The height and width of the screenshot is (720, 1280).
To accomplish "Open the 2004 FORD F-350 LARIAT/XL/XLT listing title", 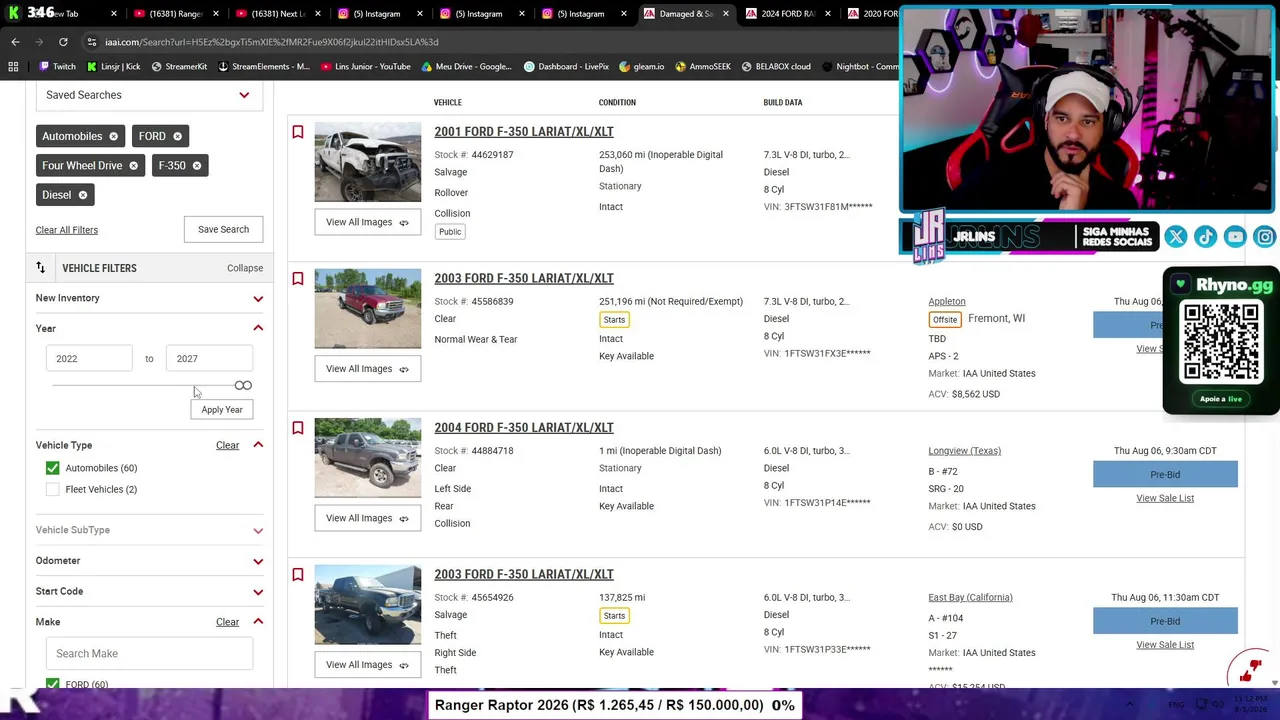I will [524, 428].
